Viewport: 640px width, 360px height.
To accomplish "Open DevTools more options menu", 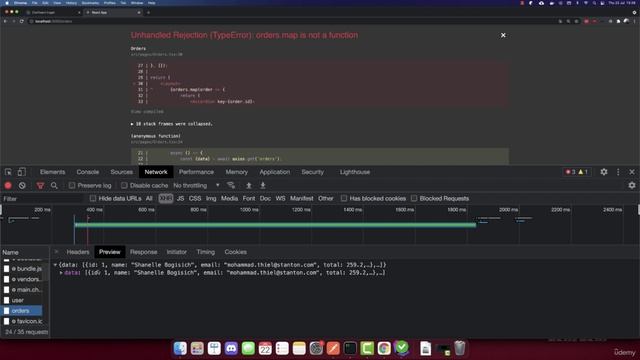I will 618,172.
